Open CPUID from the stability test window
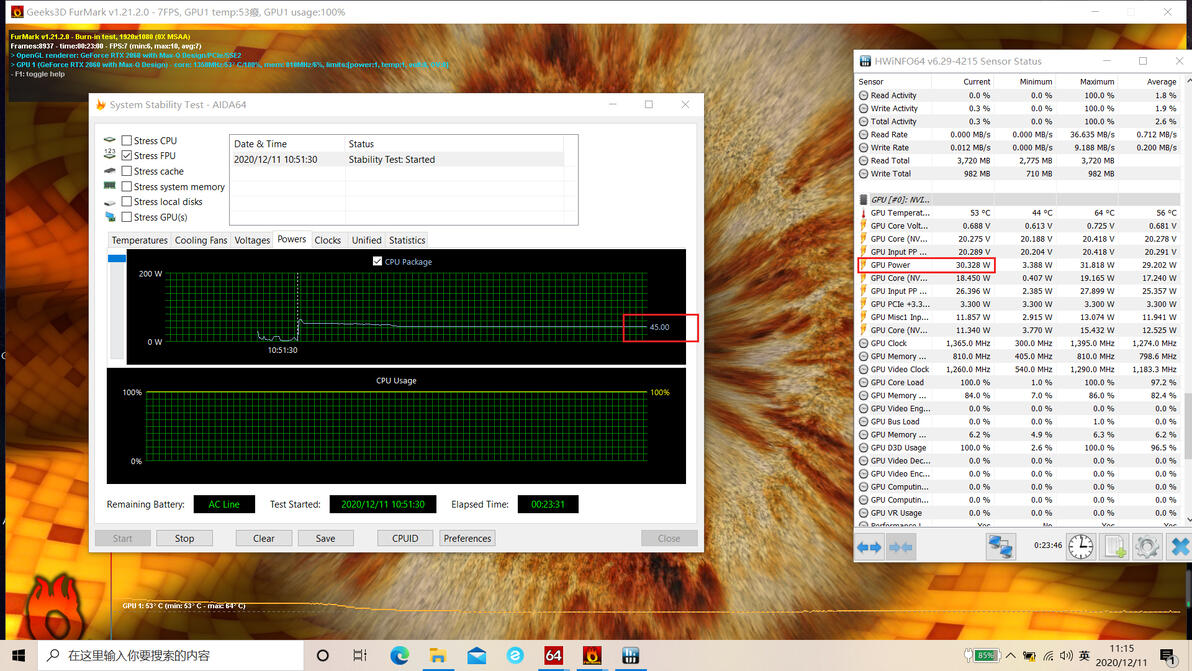Screen dimensions: 1192x671 405,538
